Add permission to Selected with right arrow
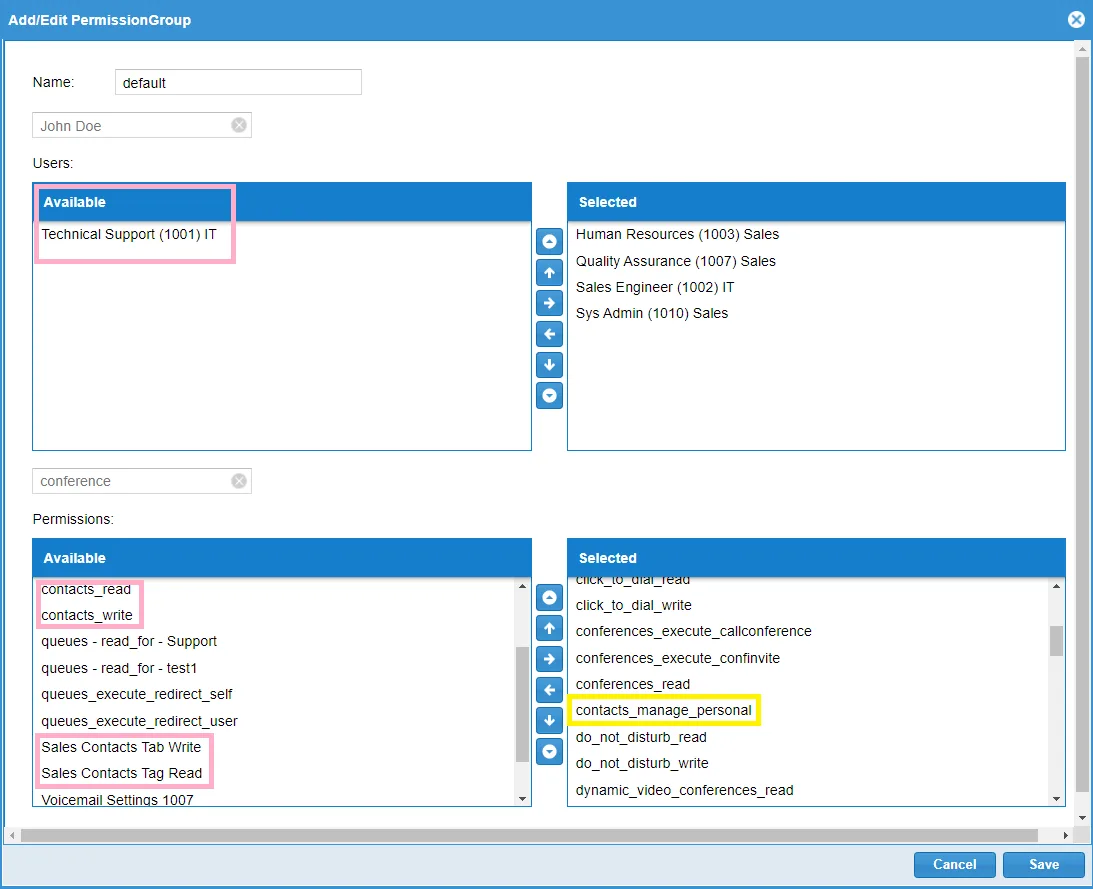 click(x=549, y=659)
